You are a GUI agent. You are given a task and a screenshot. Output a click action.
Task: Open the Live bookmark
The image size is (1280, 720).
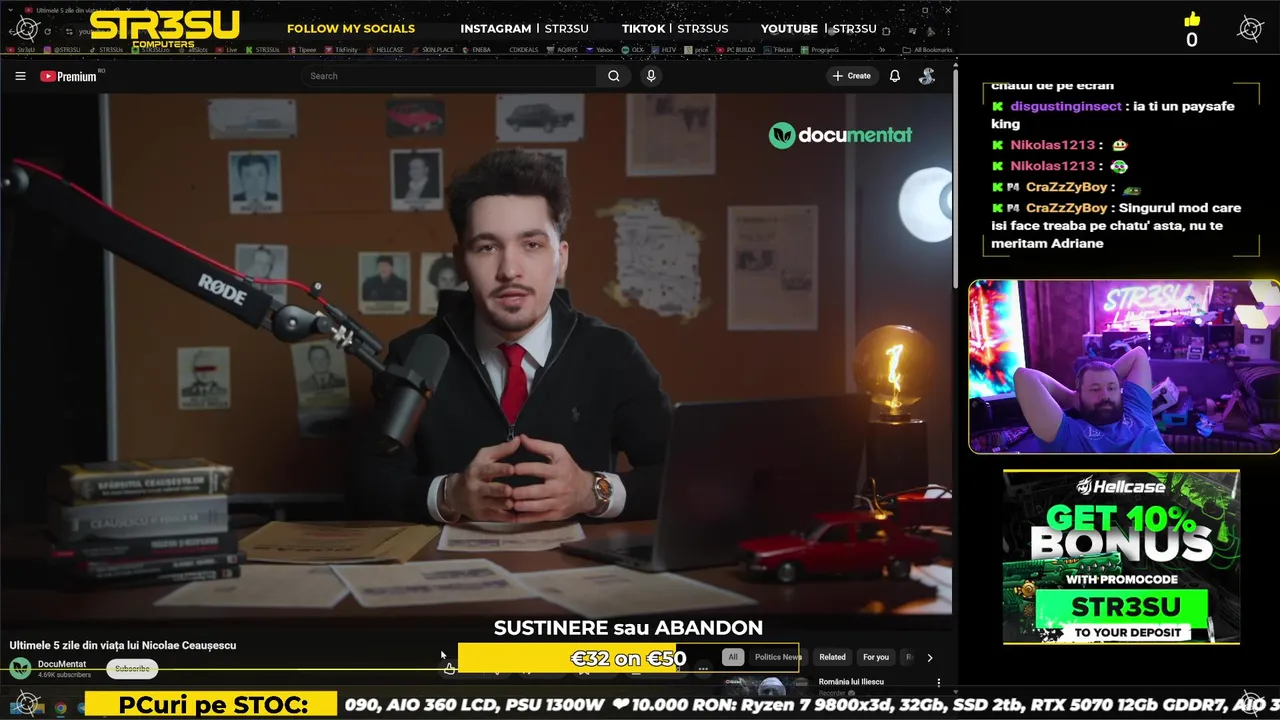coord(226,49)
